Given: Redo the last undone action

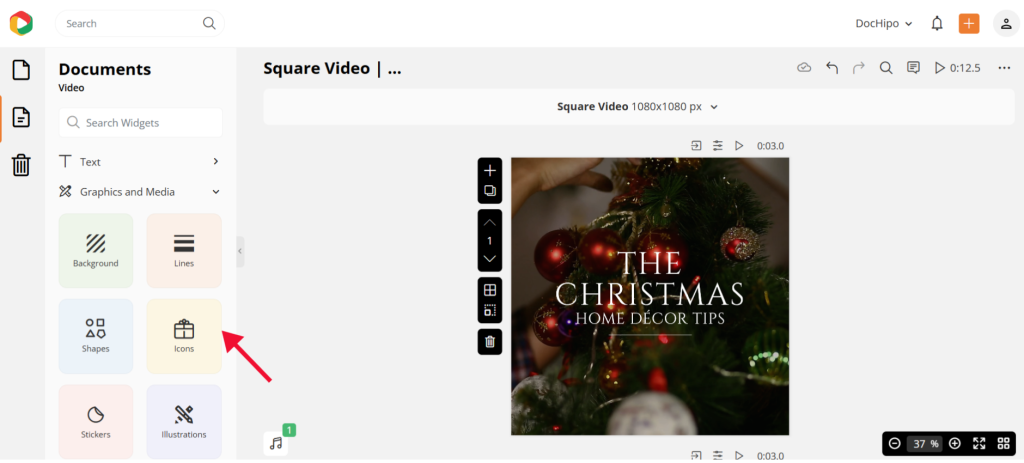Looking at the screenshot, I should point(859,68).
